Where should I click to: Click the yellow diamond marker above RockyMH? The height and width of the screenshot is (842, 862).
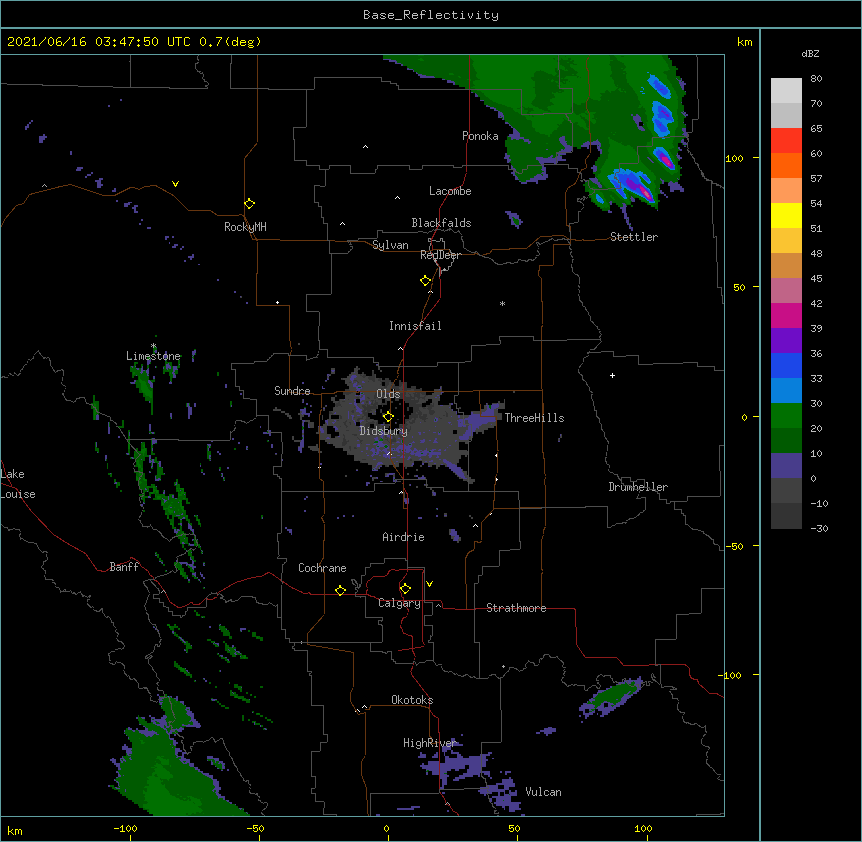coord(250,203)
